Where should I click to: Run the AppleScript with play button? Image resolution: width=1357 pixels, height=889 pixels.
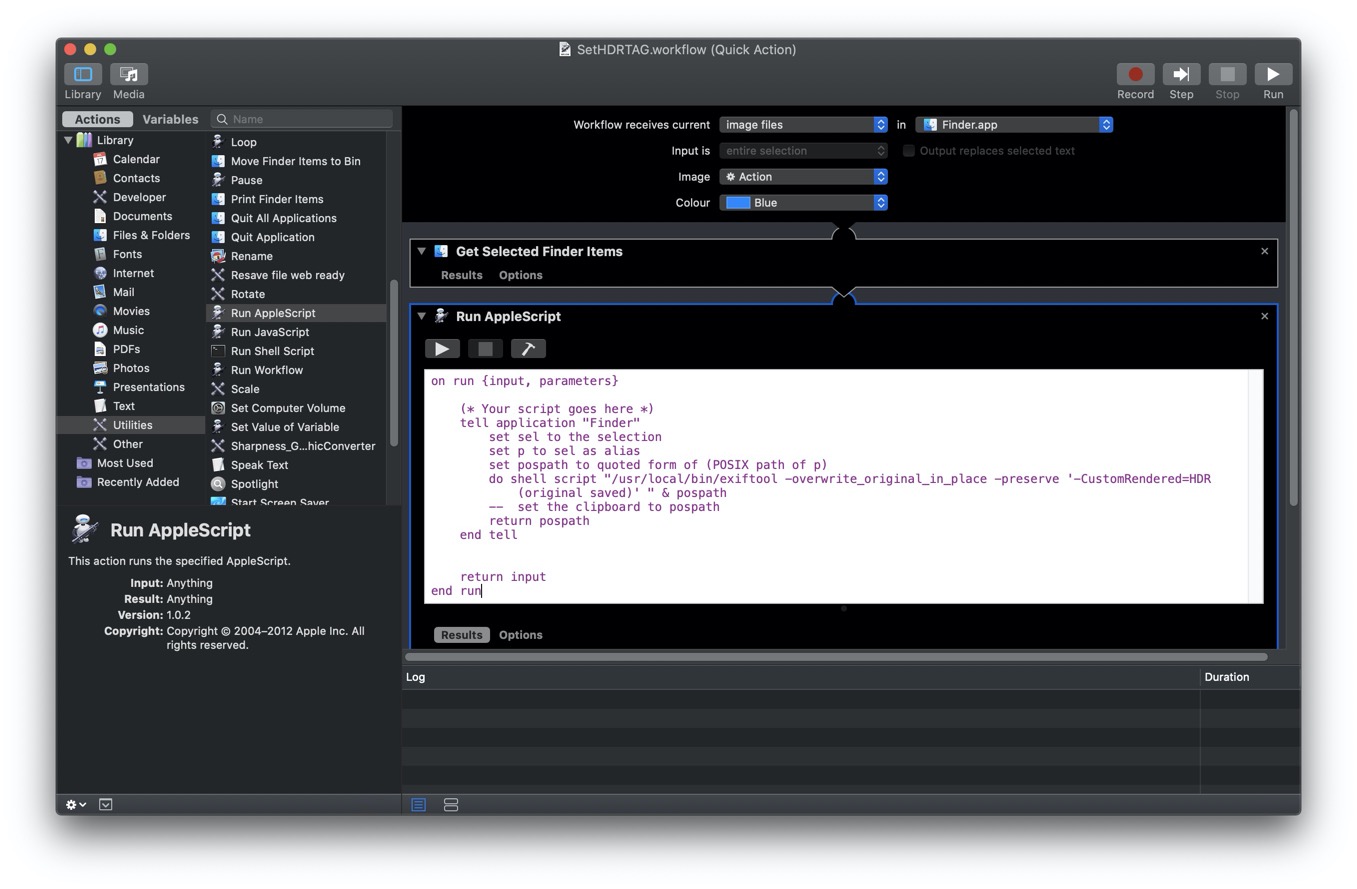pyautogui.click(x=442, y=349)
